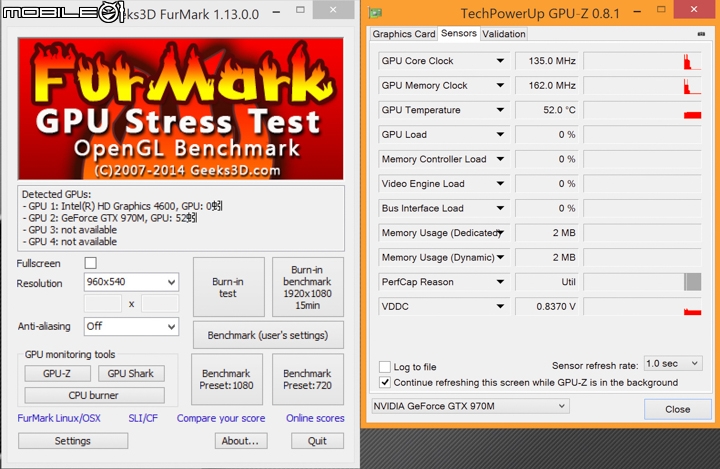Open the Sensor refresh rate dropdown
Viewport: 720px width, 469px height.
pyautogui.click(x=673, y=364)
